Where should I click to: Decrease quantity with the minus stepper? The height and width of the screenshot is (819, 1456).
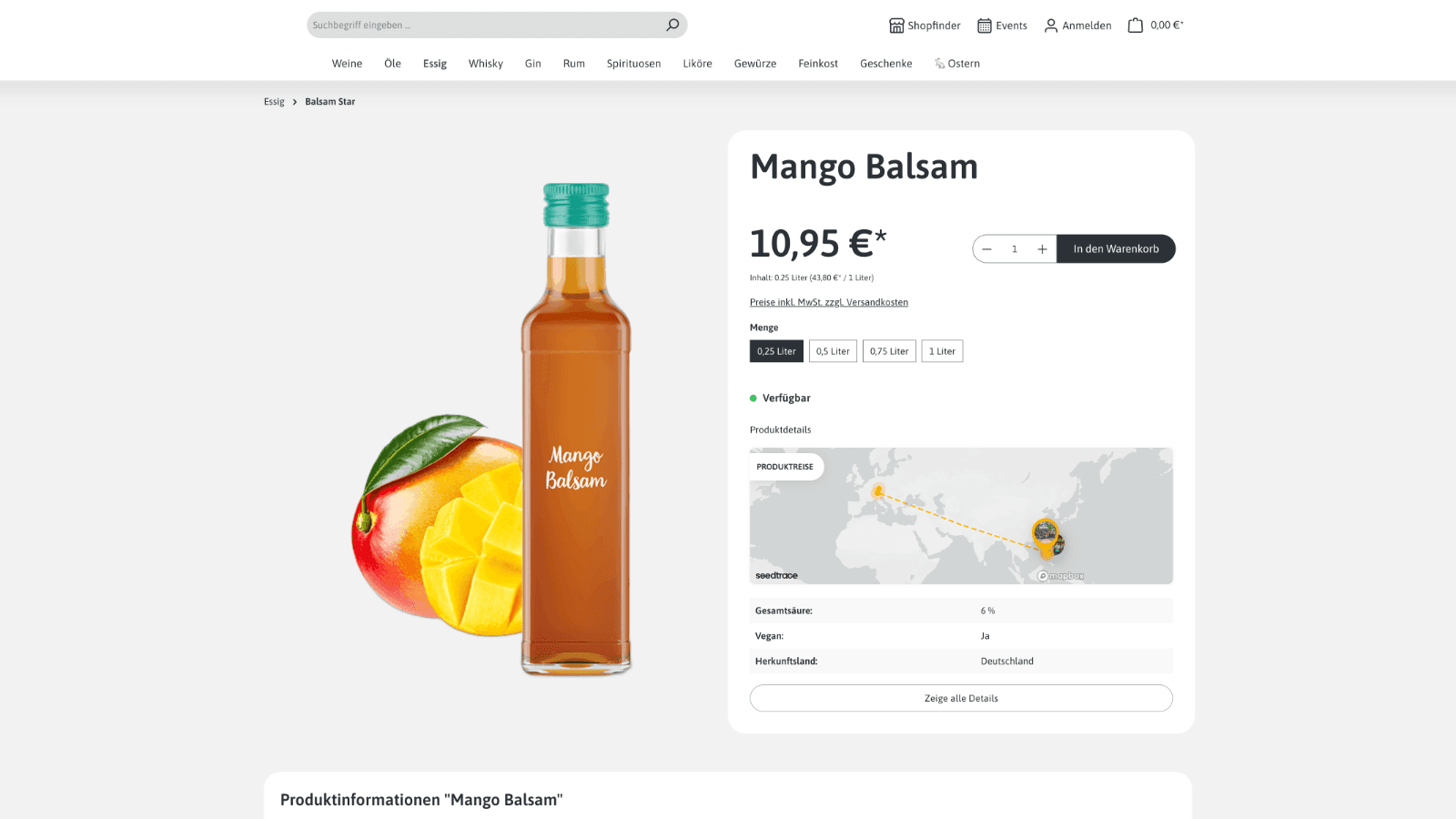986,248
